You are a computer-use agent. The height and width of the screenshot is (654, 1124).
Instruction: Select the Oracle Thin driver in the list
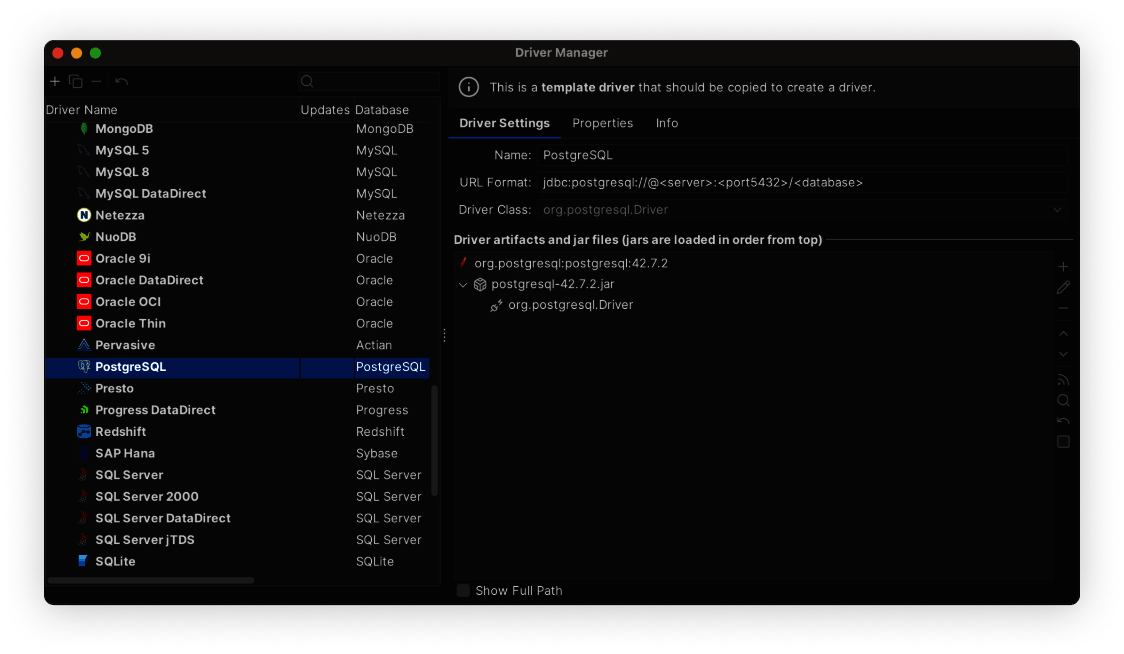pos(130,324)
